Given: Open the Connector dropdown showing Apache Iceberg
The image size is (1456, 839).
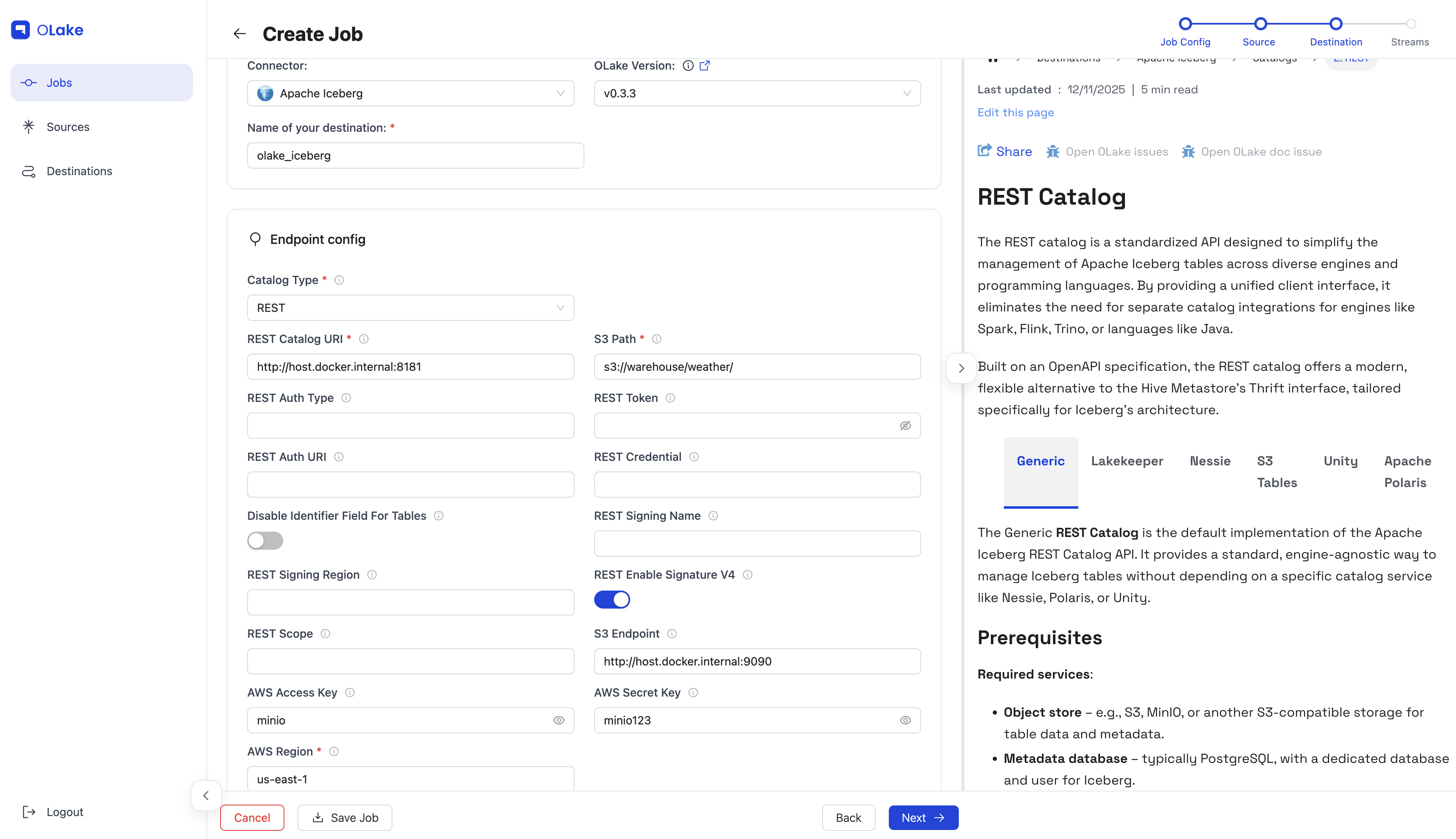Looking at the screenshot, I should point(410,93).
